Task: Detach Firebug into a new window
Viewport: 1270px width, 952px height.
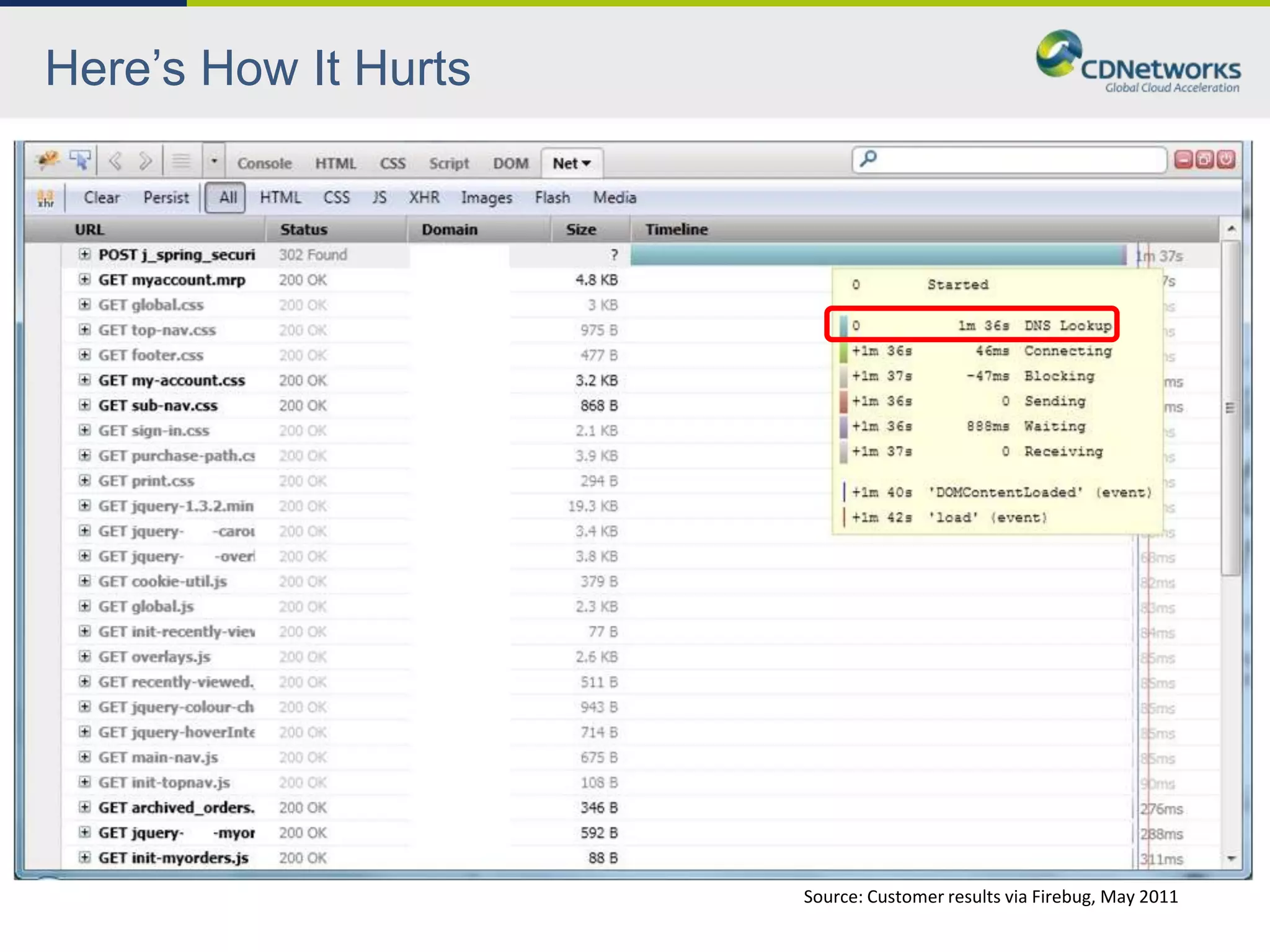Action: click(1204, 160)
